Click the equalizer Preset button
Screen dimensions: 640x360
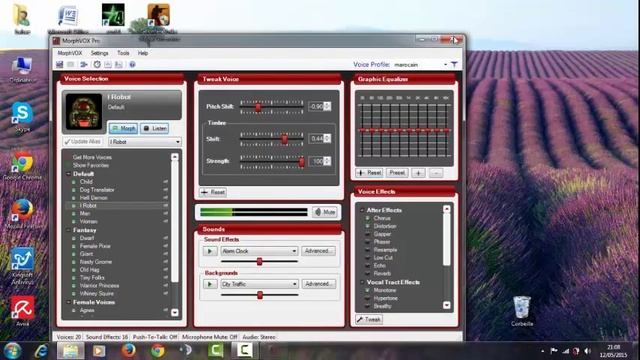coord(397,173)
